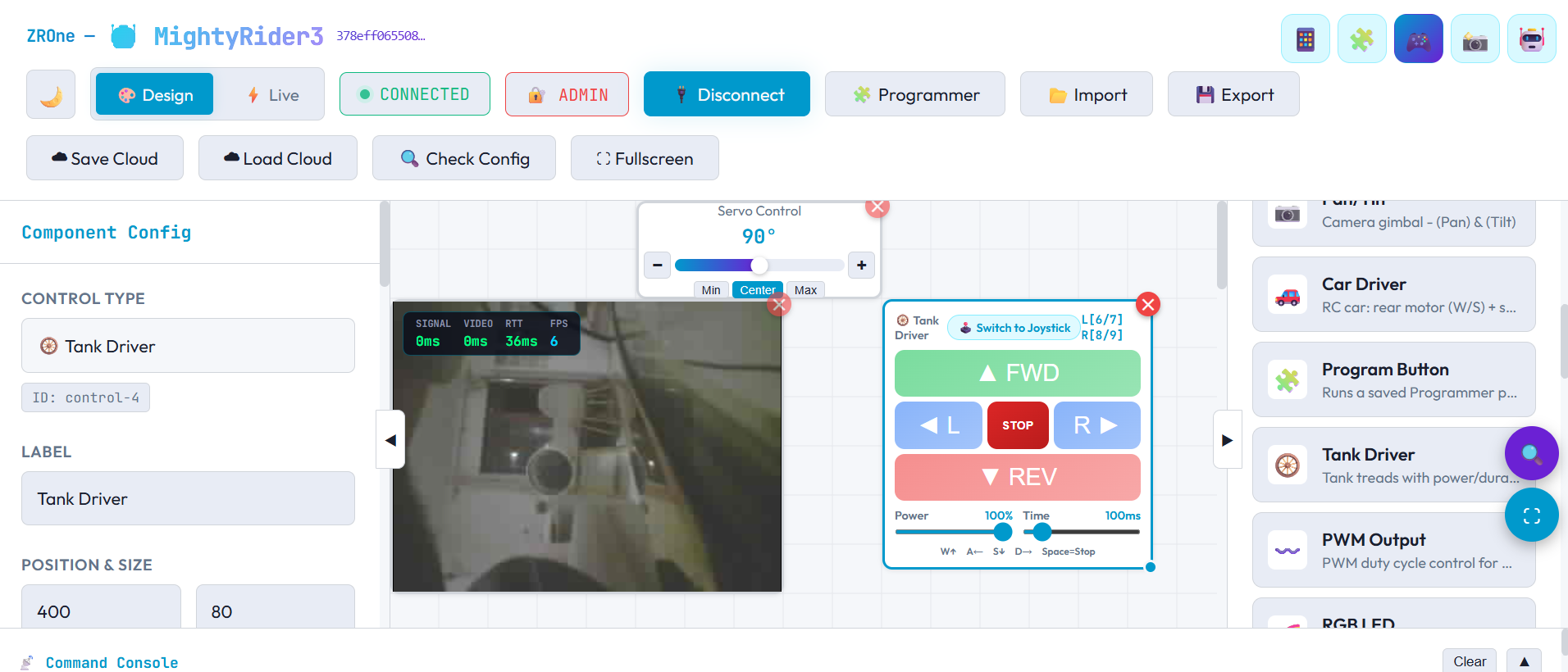
Task: Click Save Cloud
Action: pos(105,158)
